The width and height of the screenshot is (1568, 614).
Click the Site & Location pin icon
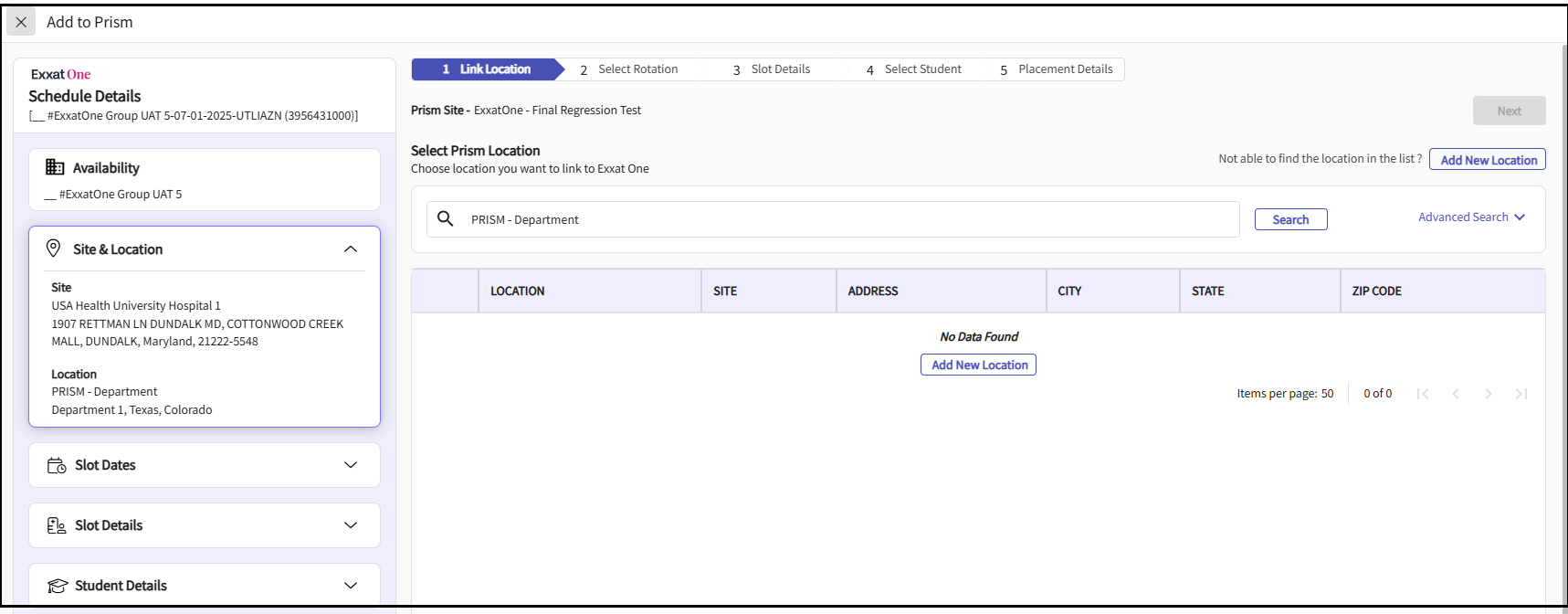[x=54, y=249]
